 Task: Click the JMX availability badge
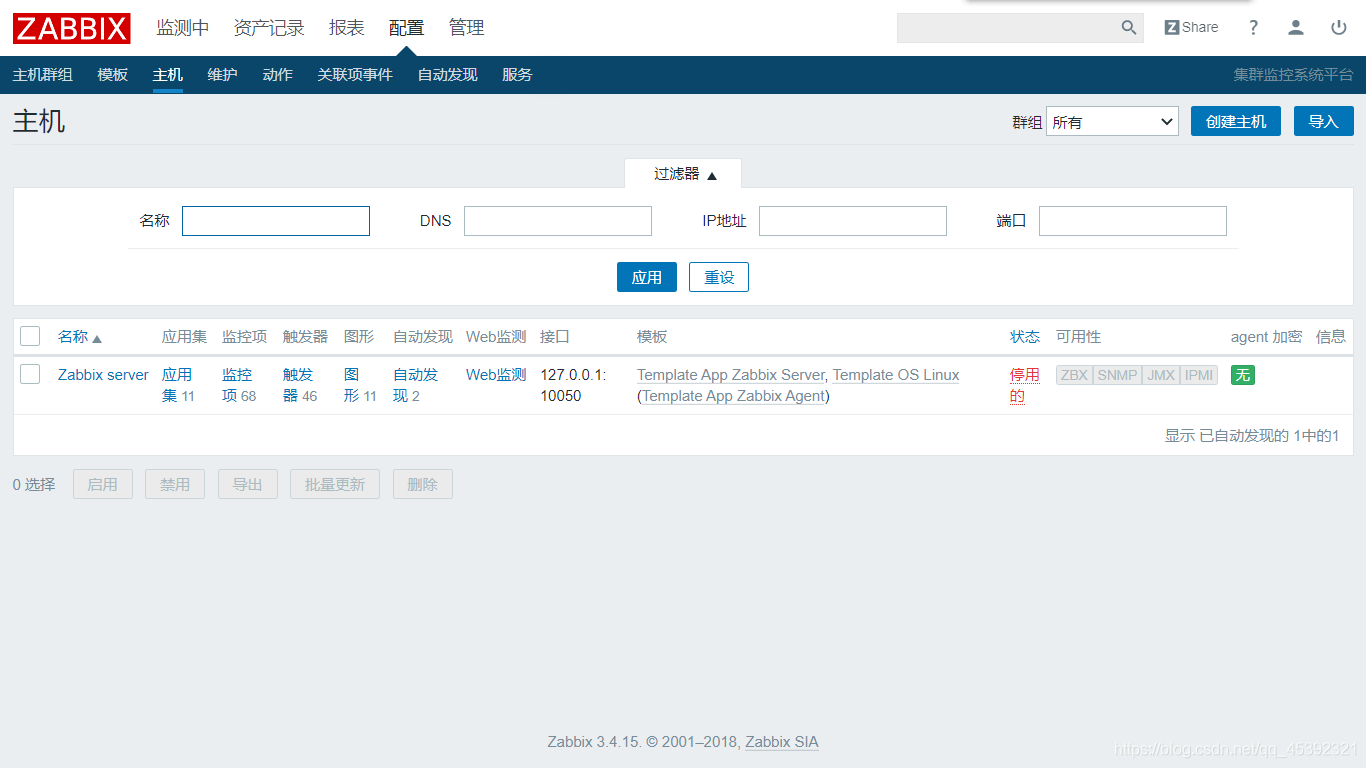[1161, 375]
